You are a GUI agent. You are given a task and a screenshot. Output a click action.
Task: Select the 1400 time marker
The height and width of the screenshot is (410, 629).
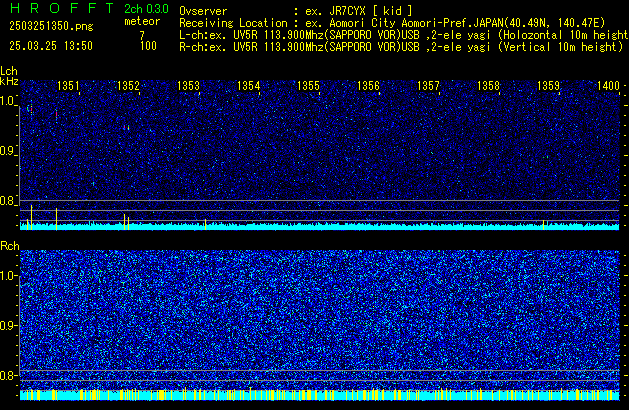coord(608,86)
